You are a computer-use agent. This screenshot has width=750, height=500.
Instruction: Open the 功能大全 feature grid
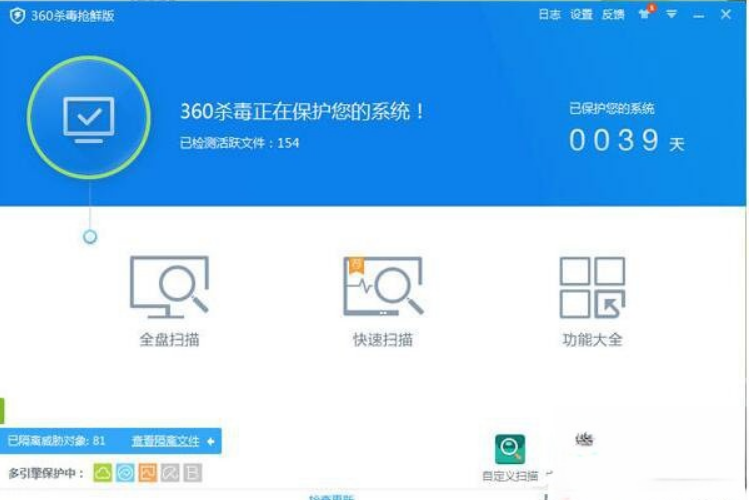pos(592,300)
